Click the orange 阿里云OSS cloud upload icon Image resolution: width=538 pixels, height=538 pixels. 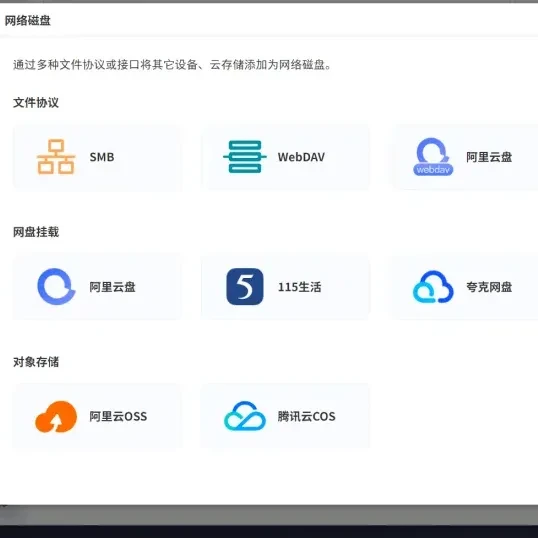(56, 416)
